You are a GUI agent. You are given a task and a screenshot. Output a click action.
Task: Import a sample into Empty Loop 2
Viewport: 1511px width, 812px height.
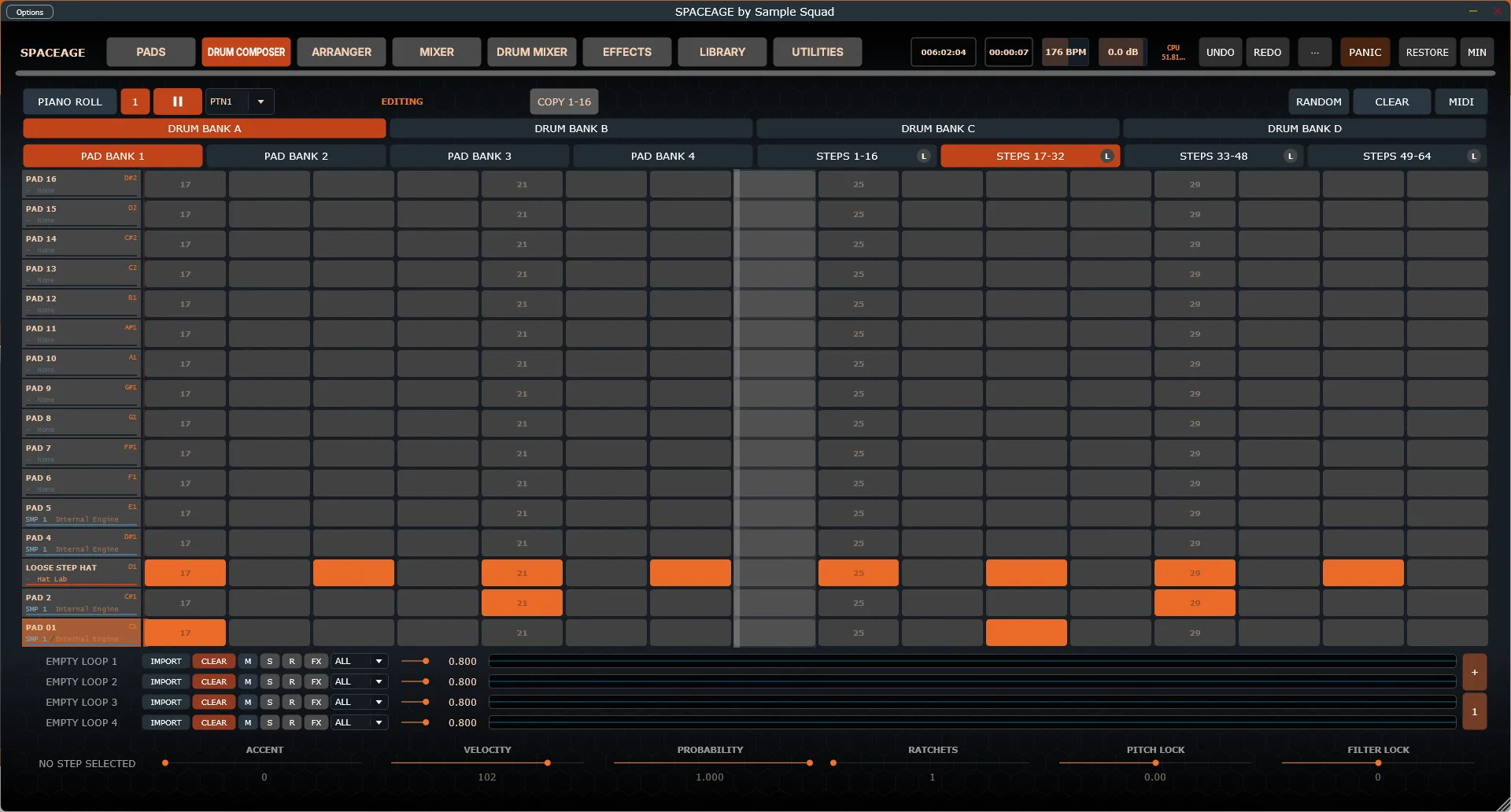166,682
